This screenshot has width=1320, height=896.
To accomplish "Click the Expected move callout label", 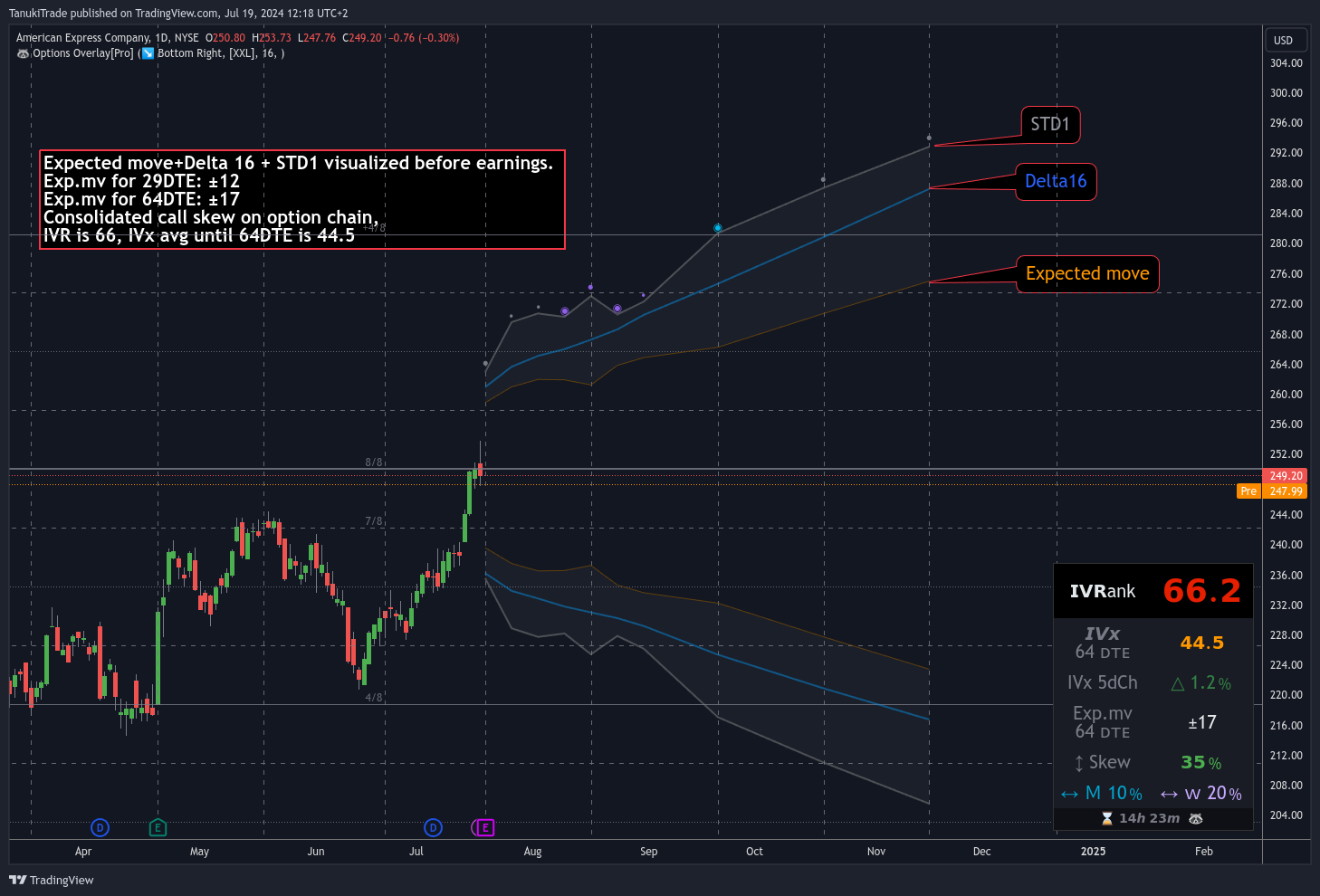I will pos(1087,273).
